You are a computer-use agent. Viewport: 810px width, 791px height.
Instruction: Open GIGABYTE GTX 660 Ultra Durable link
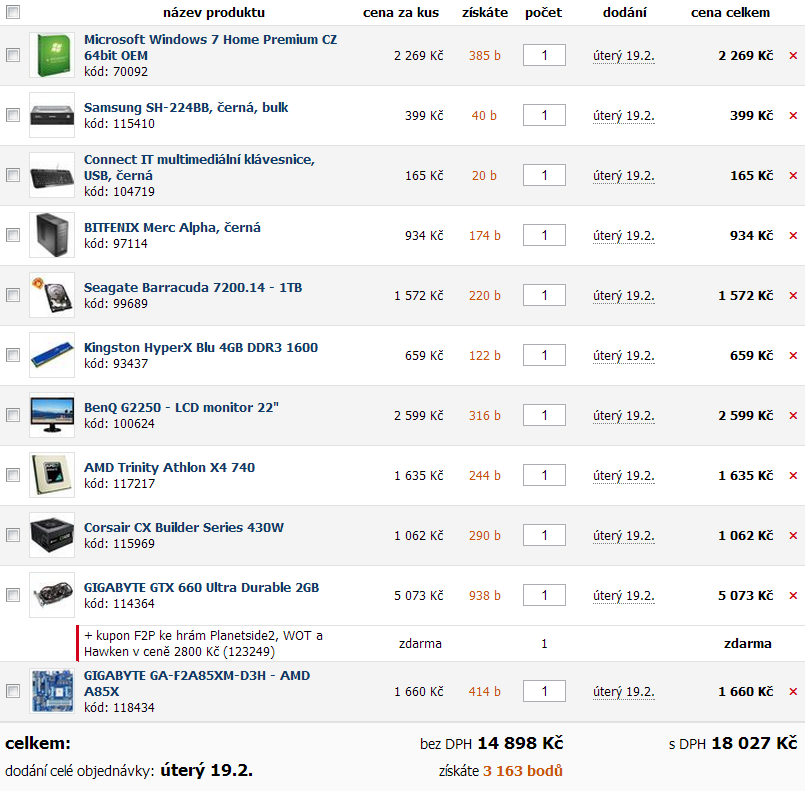click(x=201, y=587)
